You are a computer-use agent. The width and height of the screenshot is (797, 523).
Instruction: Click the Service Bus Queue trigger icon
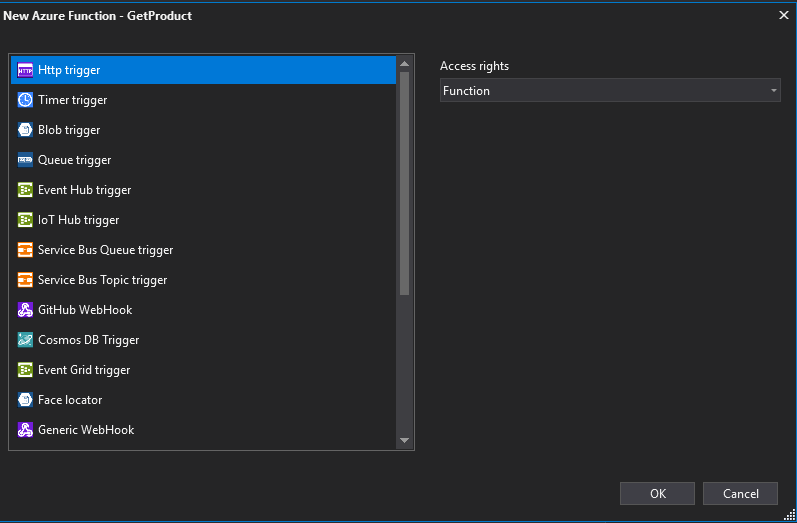point(25,250)
